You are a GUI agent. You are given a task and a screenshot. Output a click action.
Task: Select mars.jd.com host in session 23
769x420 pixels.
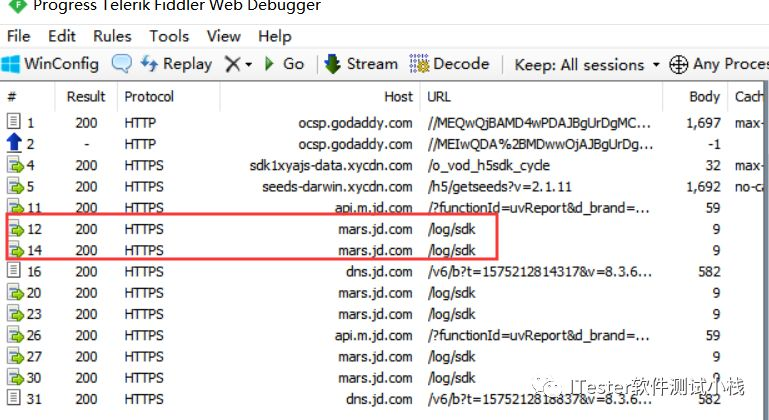(x=375, y=315)
